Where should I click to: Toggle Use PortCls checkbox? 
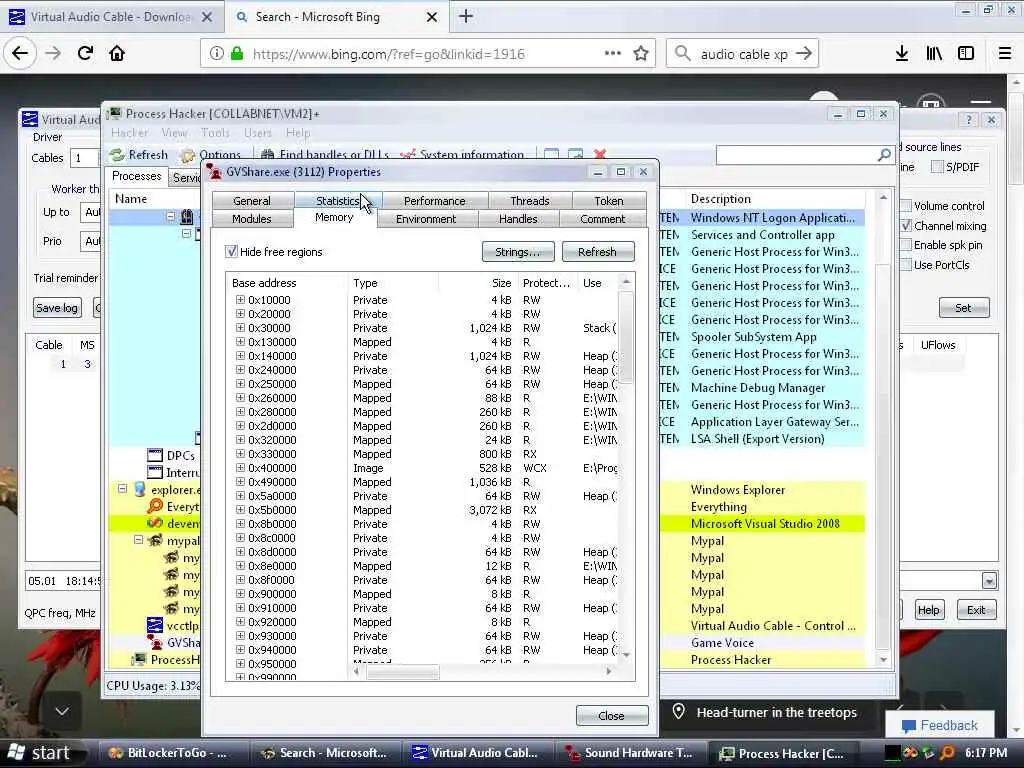pyautogui.click(x=906, y=264)
